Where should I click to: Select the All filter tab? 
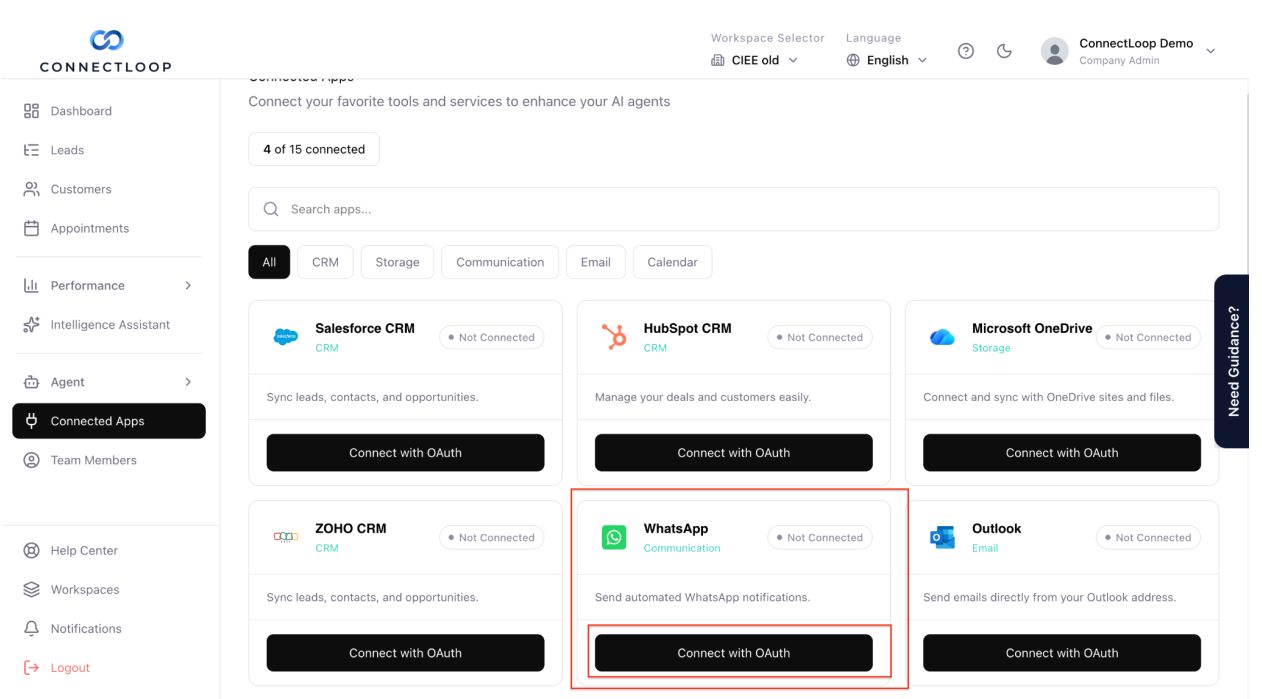coord(269,262)
